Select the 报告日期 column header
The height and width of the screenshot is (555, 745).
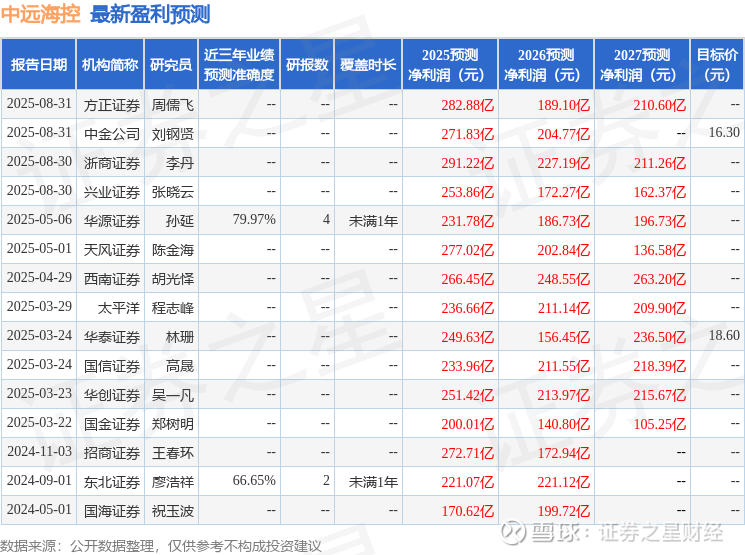coord(38,65)
